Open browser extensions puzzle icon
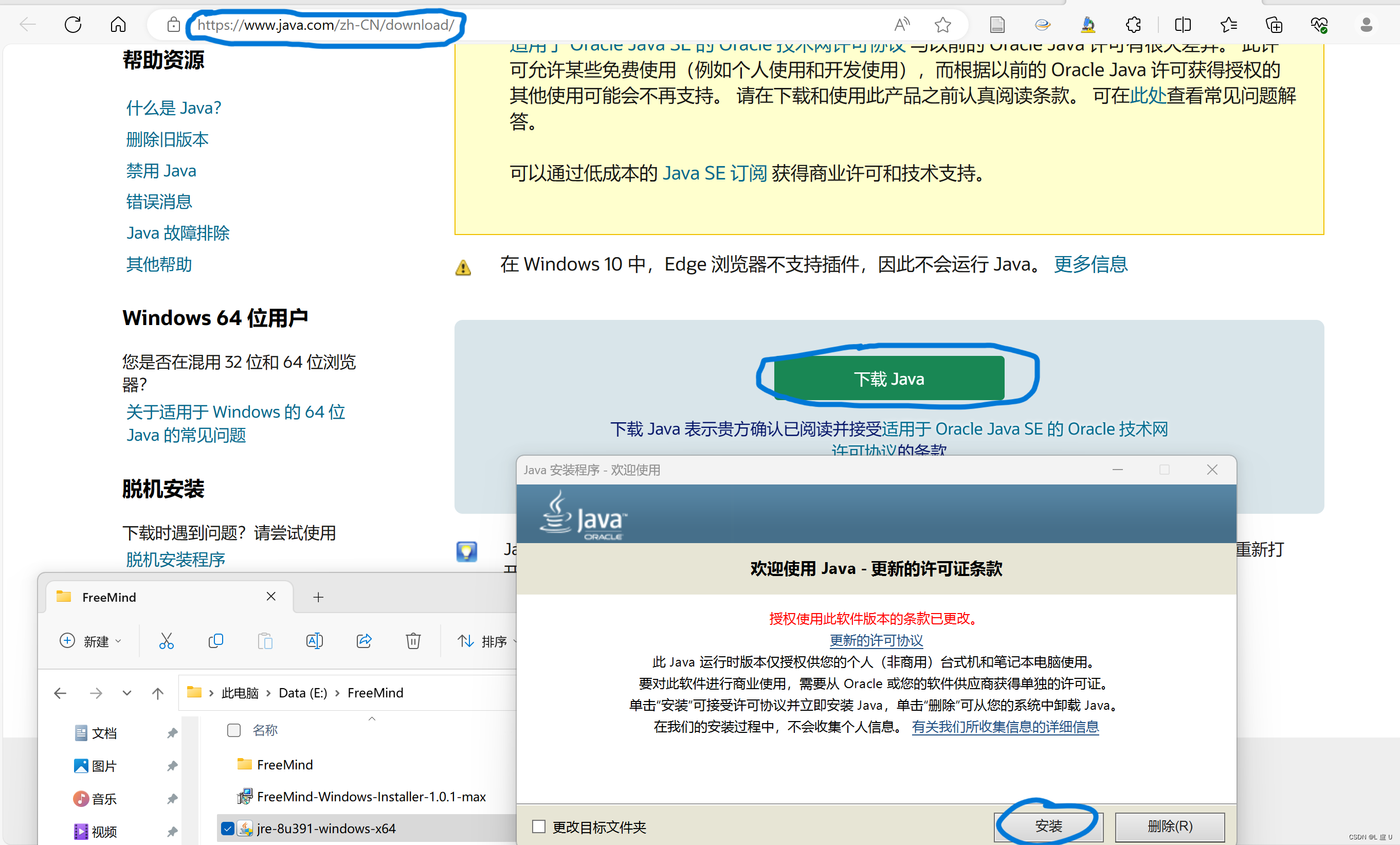Image resolution: width=1400 pixels, height=845 pixels. [1134, 25]
